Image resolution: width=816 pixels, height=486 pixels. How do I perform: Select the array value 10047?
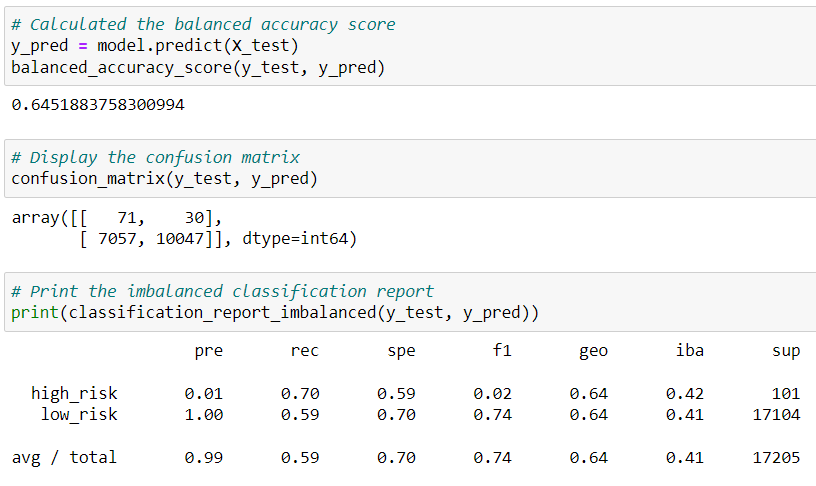(x=180, y=239)
